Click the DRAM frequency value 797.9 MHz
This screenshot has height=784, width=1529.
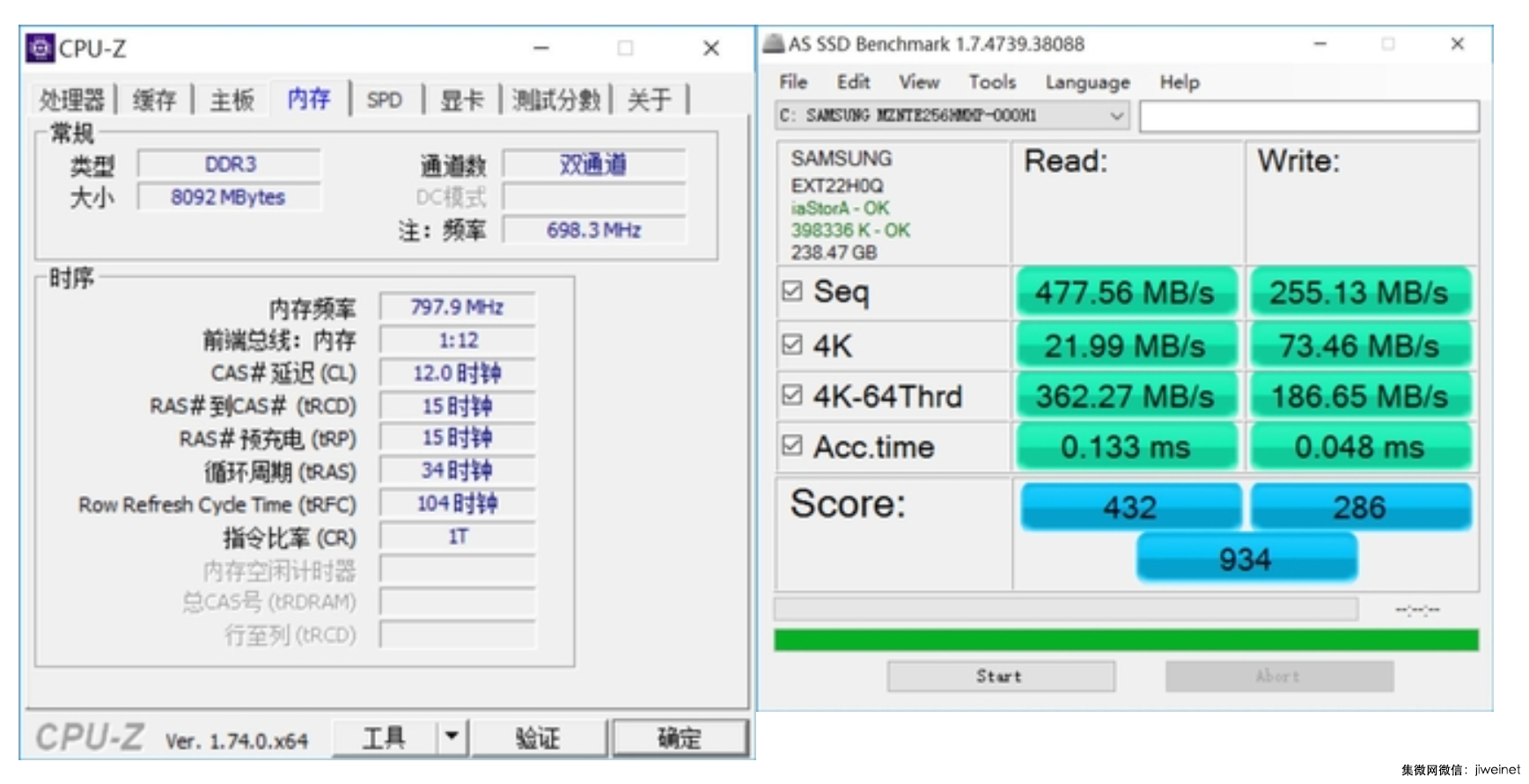point(457,307)
